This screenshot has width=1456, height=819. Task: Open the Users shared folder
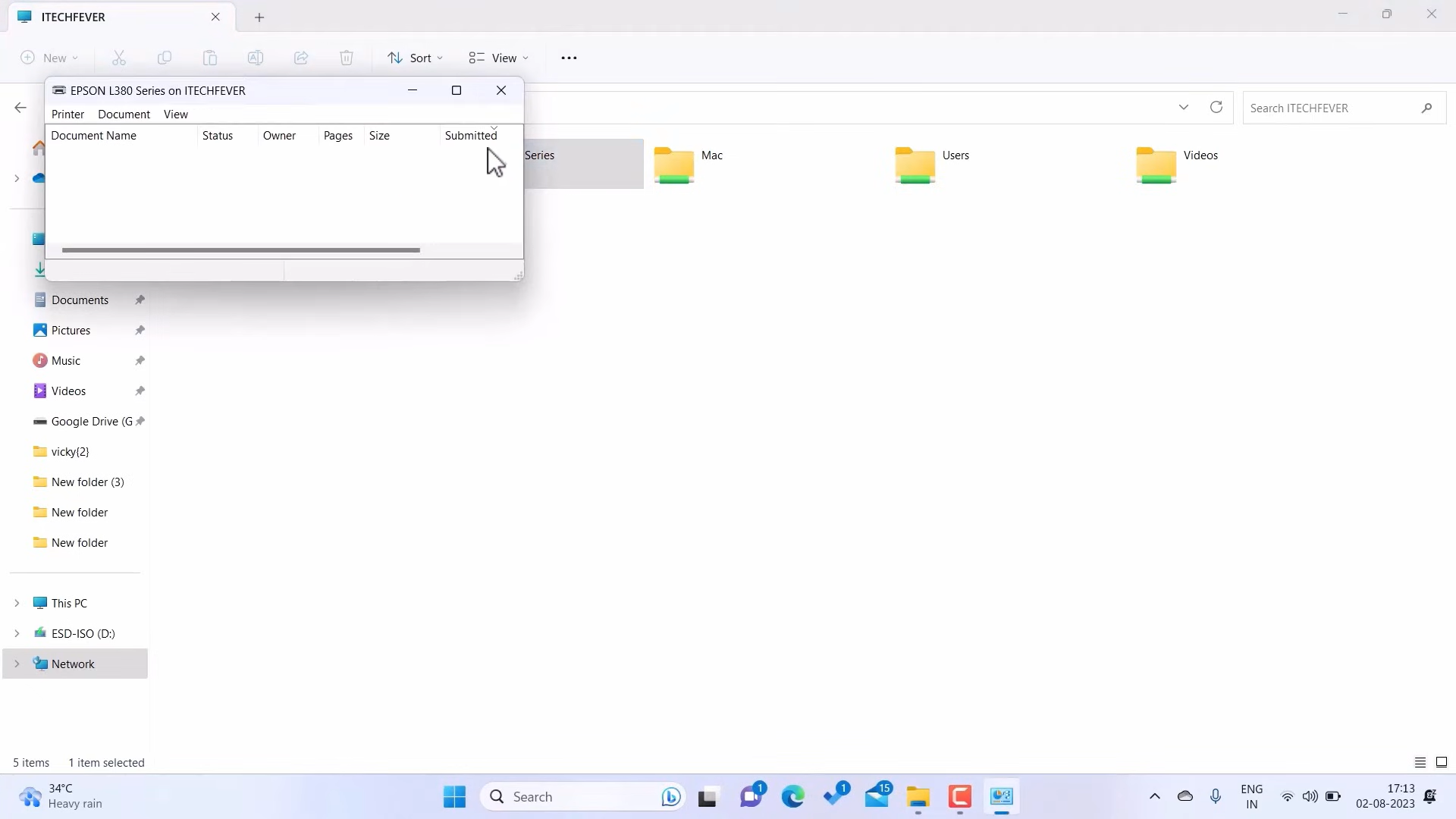point(932,164)
